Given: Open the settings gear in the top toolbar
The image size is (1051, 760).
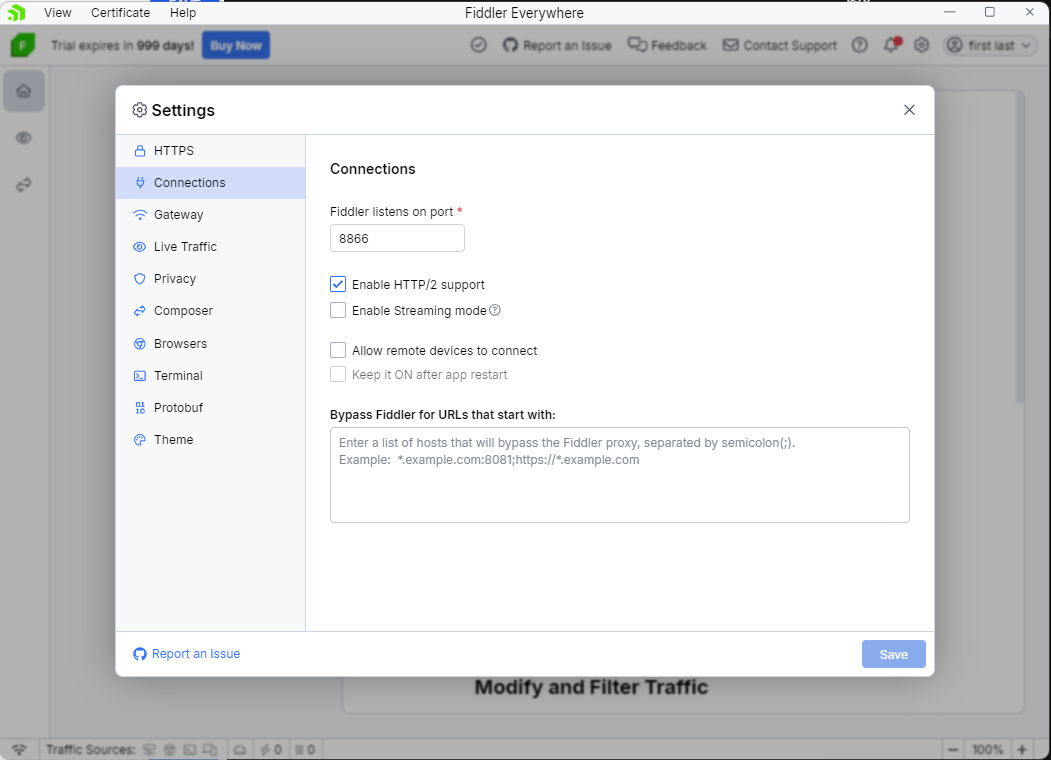Looking at the screenshot, I should pyautogui.click(x=921, y=45).
